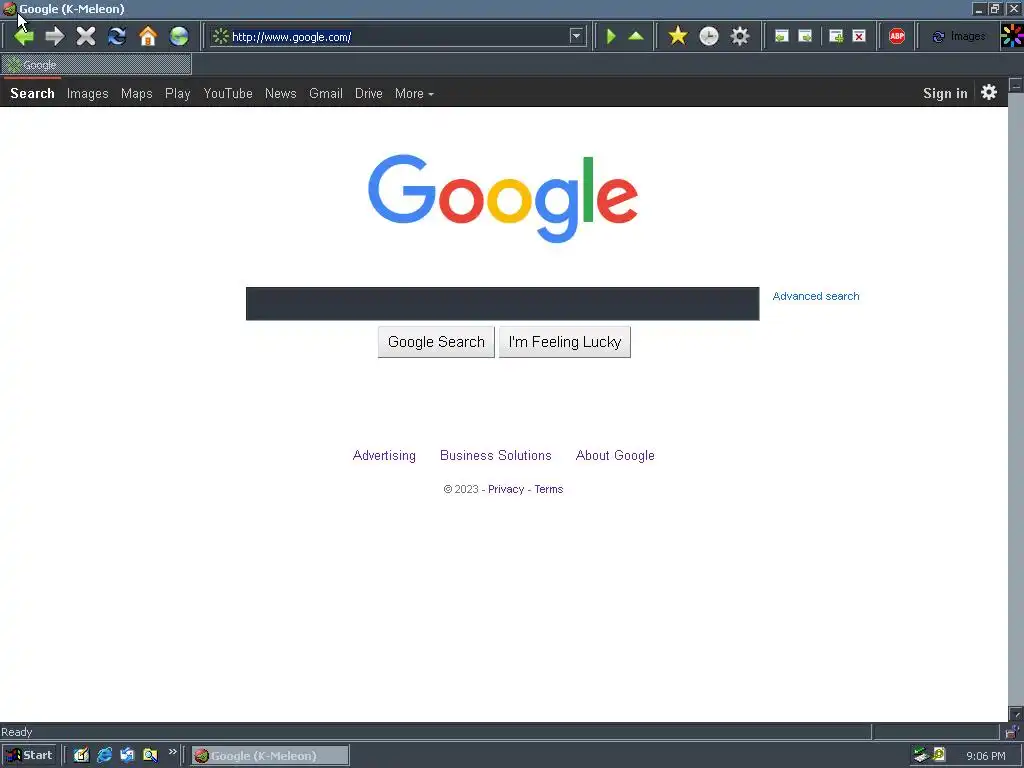Select Google (K-Meleon) taskbar button
The width and height of the screenshot is (1024, 768).
[x=270, y=756]
